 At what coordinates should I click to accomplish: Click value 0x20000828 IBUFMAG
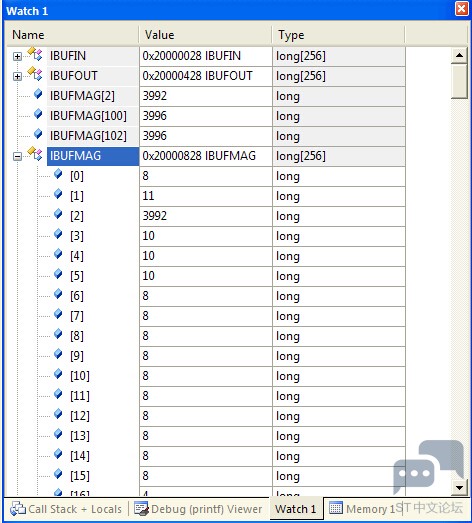coord(205,156)
